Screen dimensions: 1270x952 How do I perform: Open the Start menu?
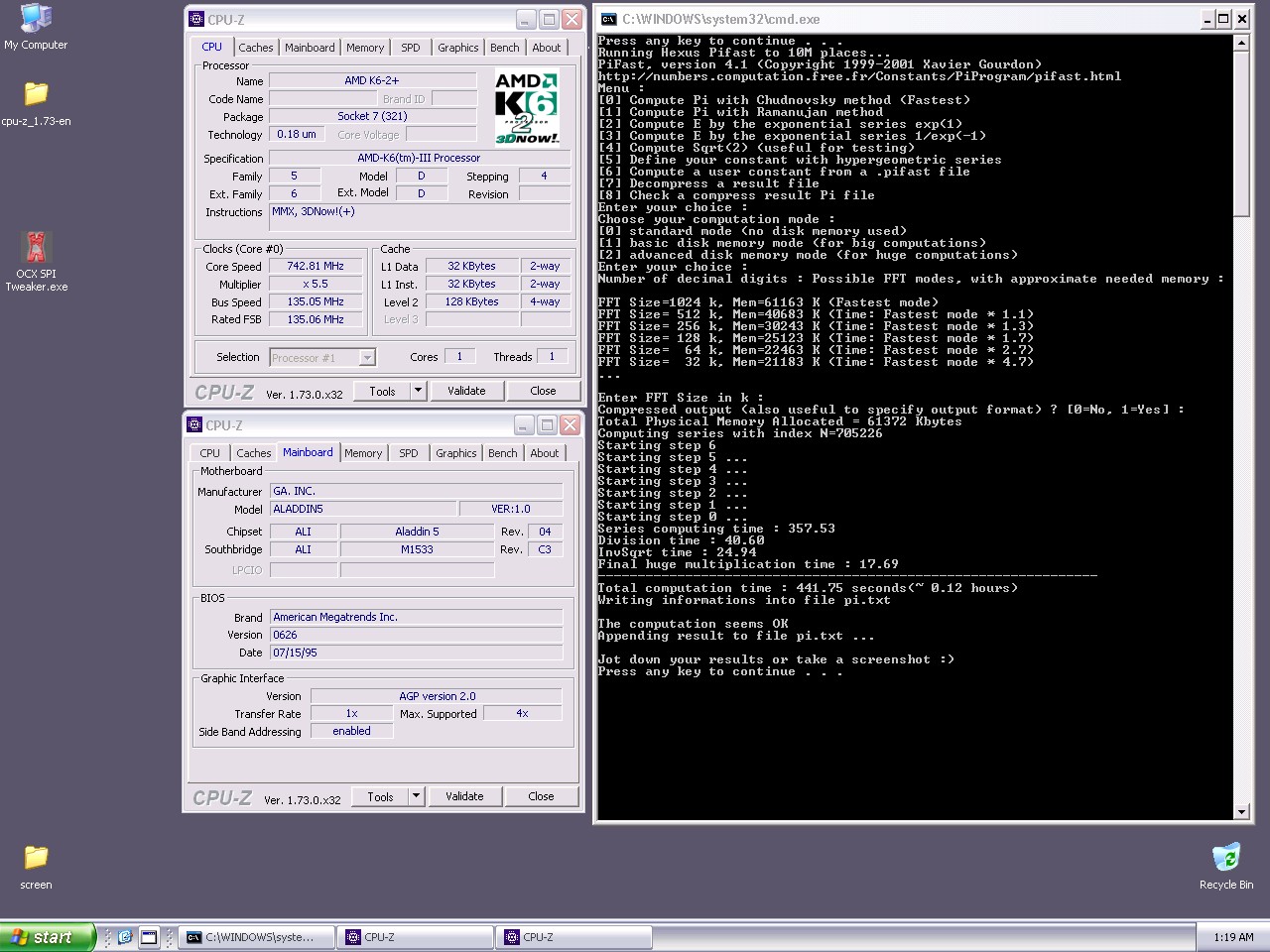(x=48, y=937)
